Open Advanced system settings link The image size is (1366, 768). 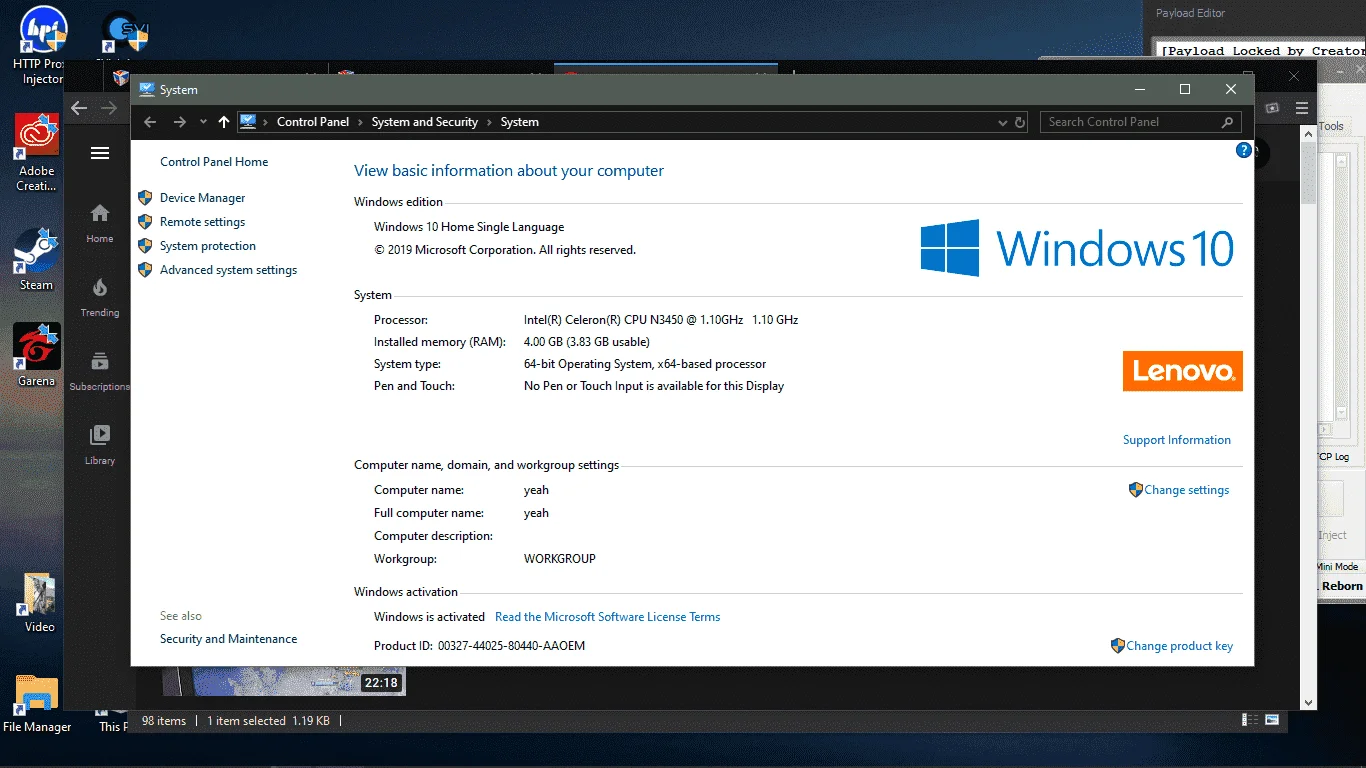(x=228, y=270)
